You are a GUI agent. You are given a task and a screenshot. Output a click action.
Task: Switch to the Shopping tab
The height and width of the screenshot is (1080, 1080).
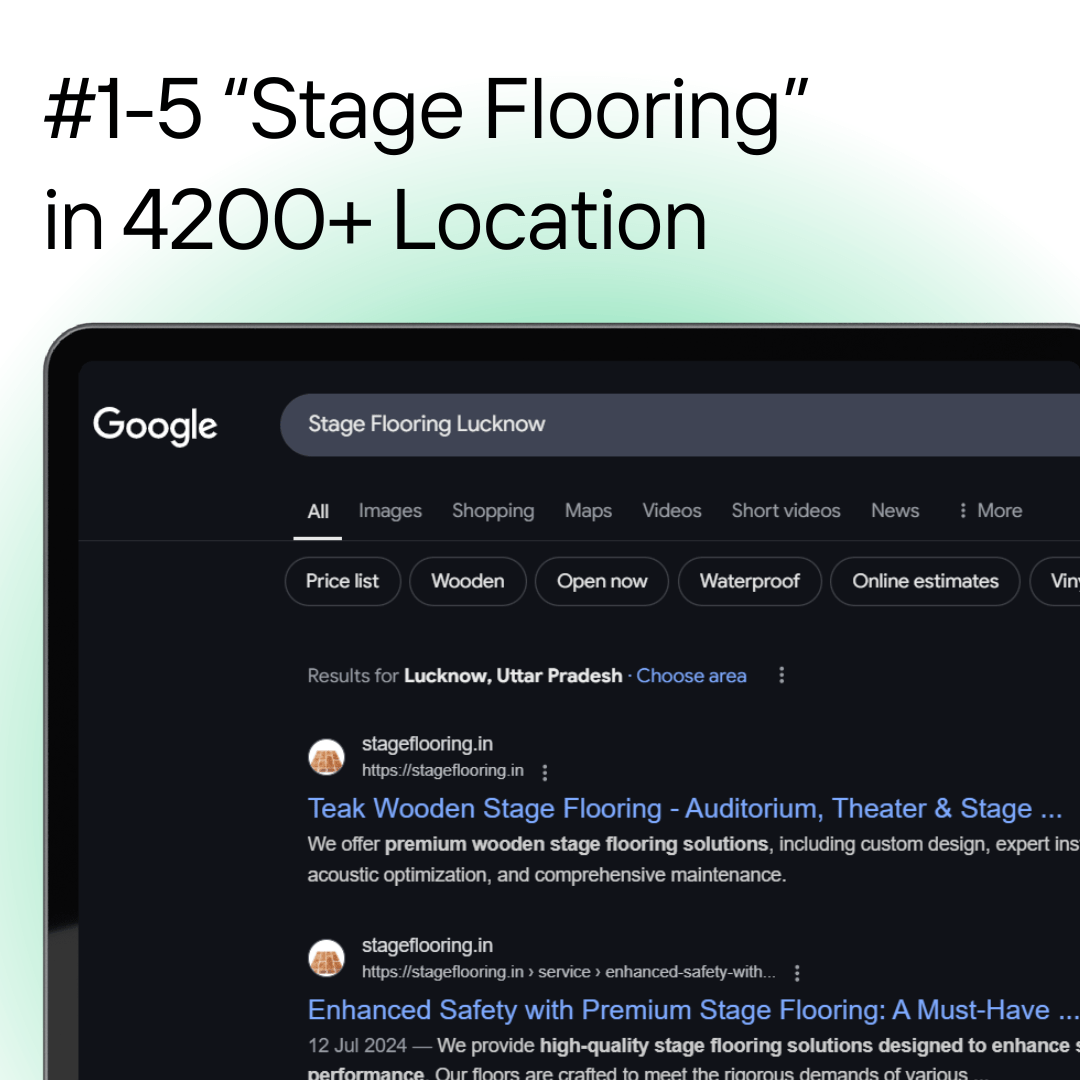coord(493,510)
